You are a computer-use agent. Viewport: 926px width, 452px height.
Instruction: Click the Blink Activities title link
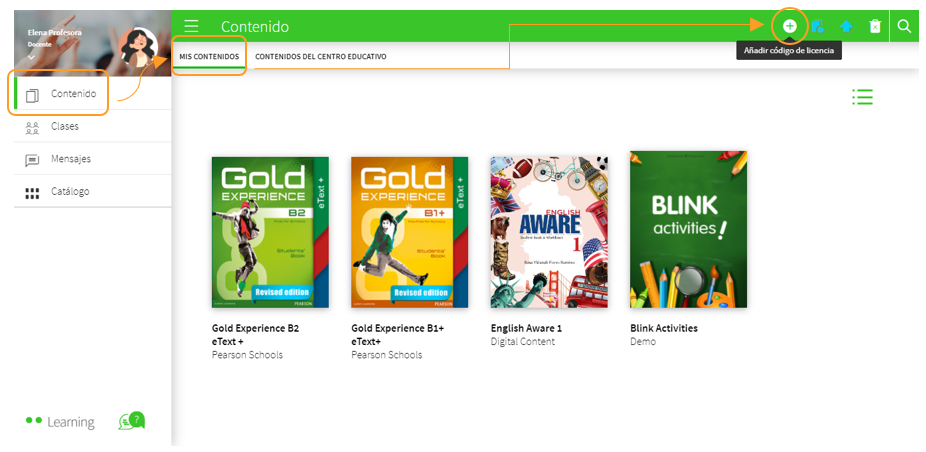(x=663, y=328)
